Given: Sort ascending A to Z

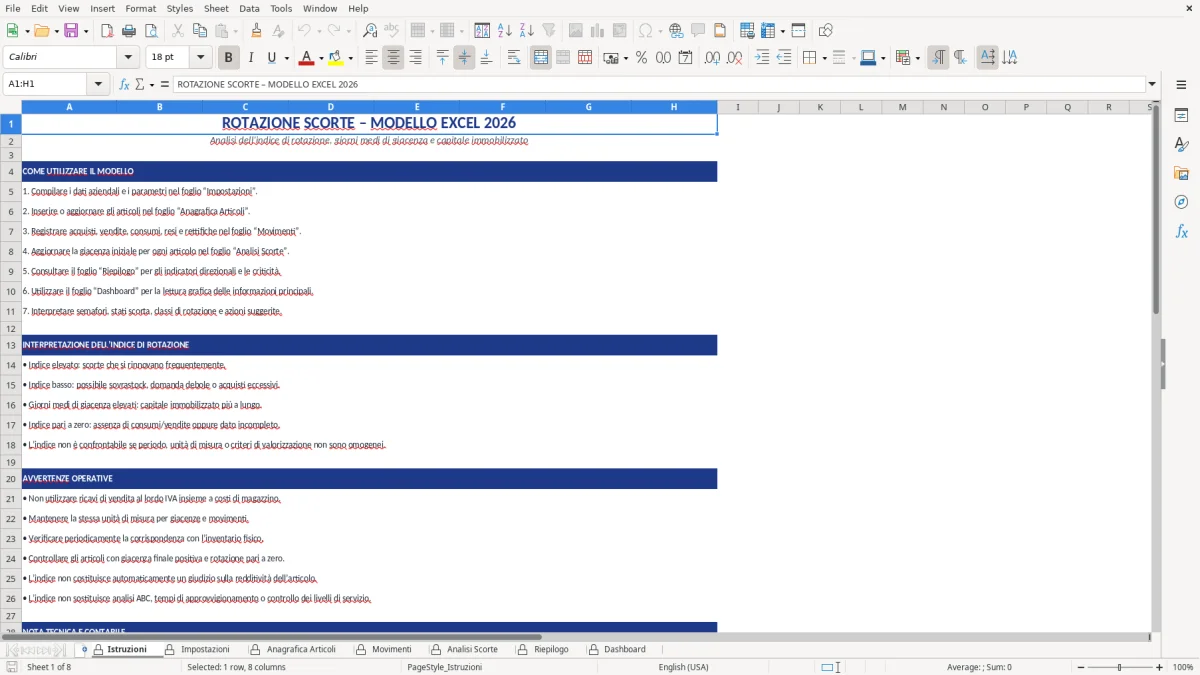Looking at the screenshot, I should pos(505,31).
